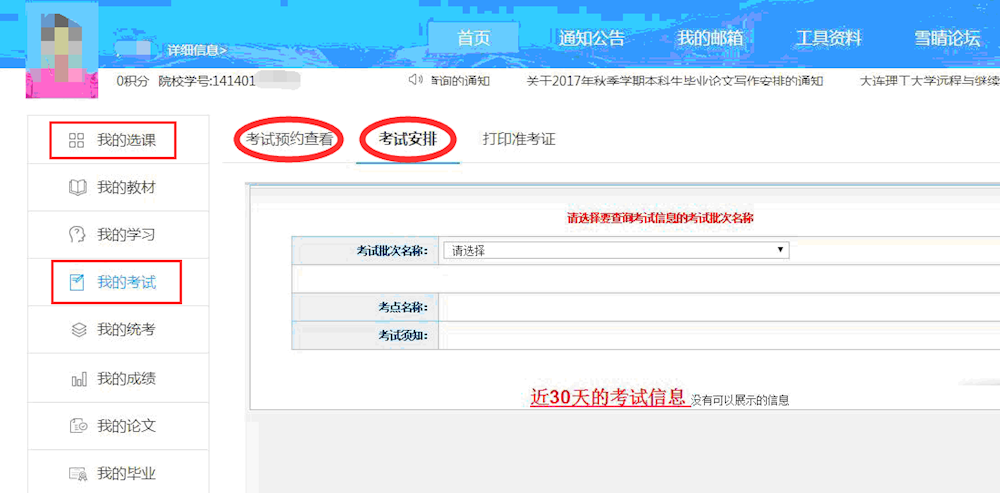This screenshot has height=493, width=1000.
Task: Open the 打印准考证 tab
Action: pyautogui.click(x=518, y=140)
